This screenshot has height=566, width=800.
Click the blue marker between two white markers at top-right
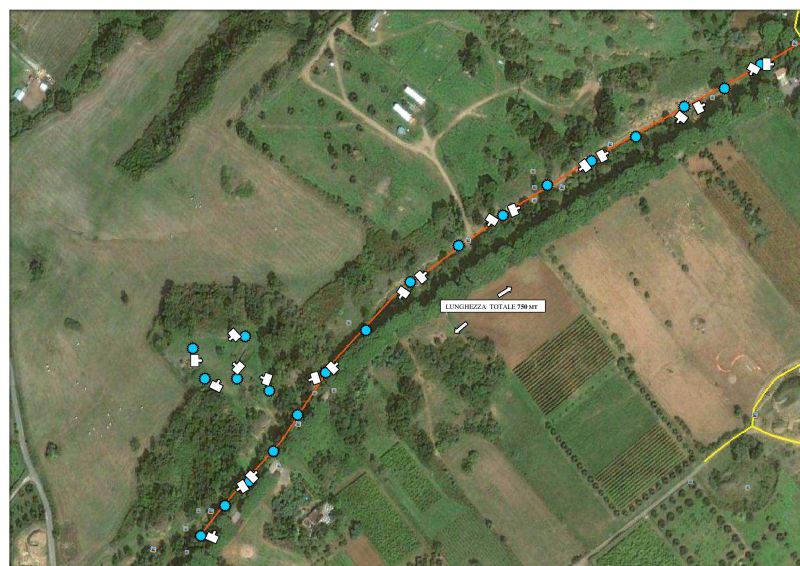[x=760, y=64]
